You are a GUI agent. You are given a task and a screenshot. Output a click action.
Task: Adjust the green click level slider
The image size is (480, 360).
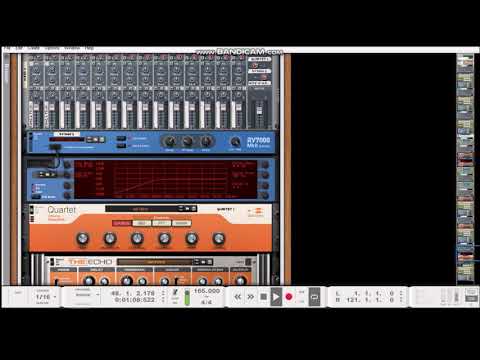187,297
